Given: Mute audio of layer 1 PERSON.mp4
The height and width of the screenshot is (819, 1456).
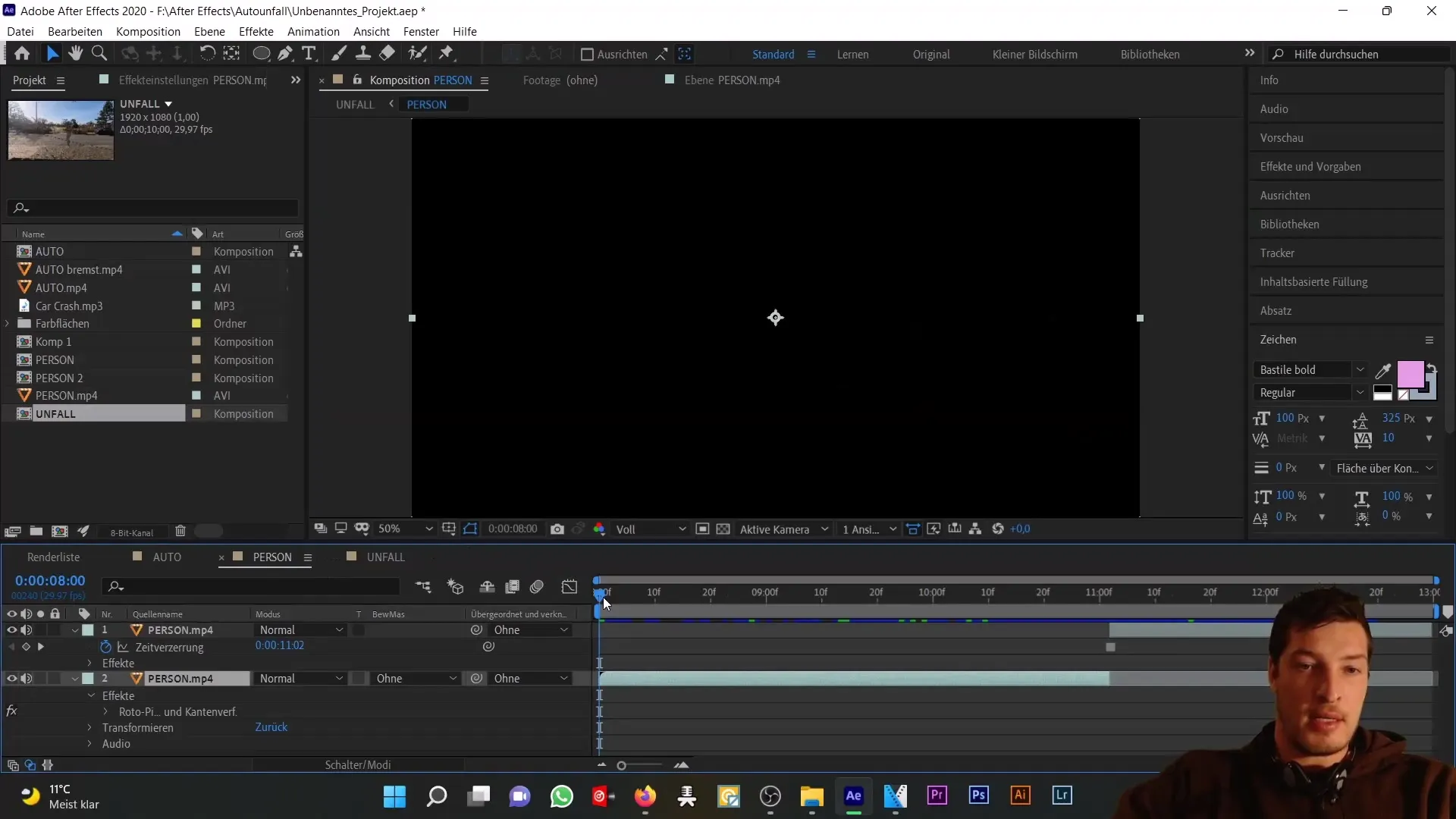Looking at the screenshot, I should 27,630.
